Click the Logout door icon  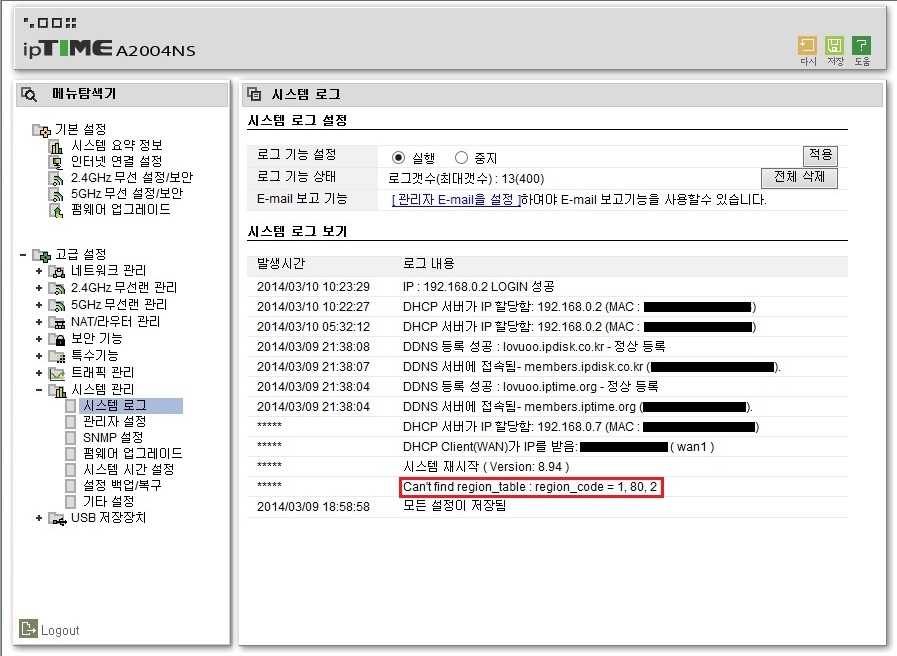point(28,629)
